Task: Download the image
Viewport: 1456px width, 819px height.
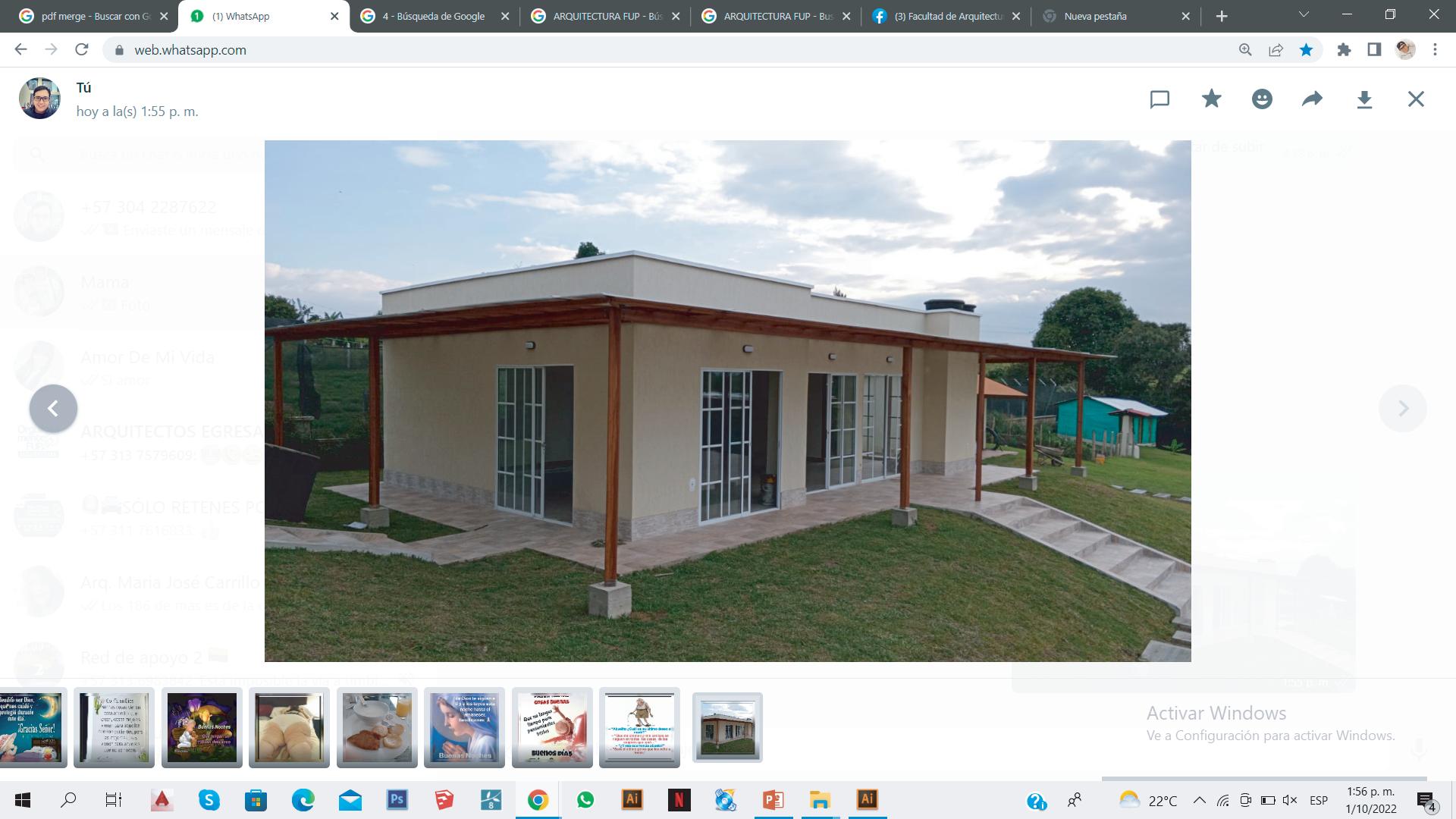Action: 1364,99
